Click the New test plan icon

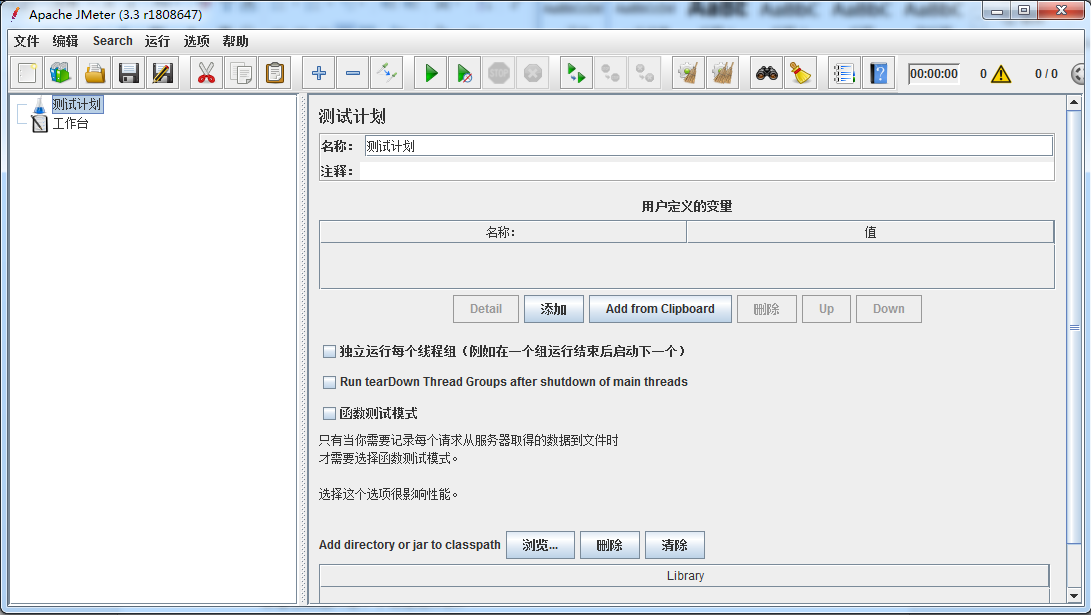click(x=27, y=72)
